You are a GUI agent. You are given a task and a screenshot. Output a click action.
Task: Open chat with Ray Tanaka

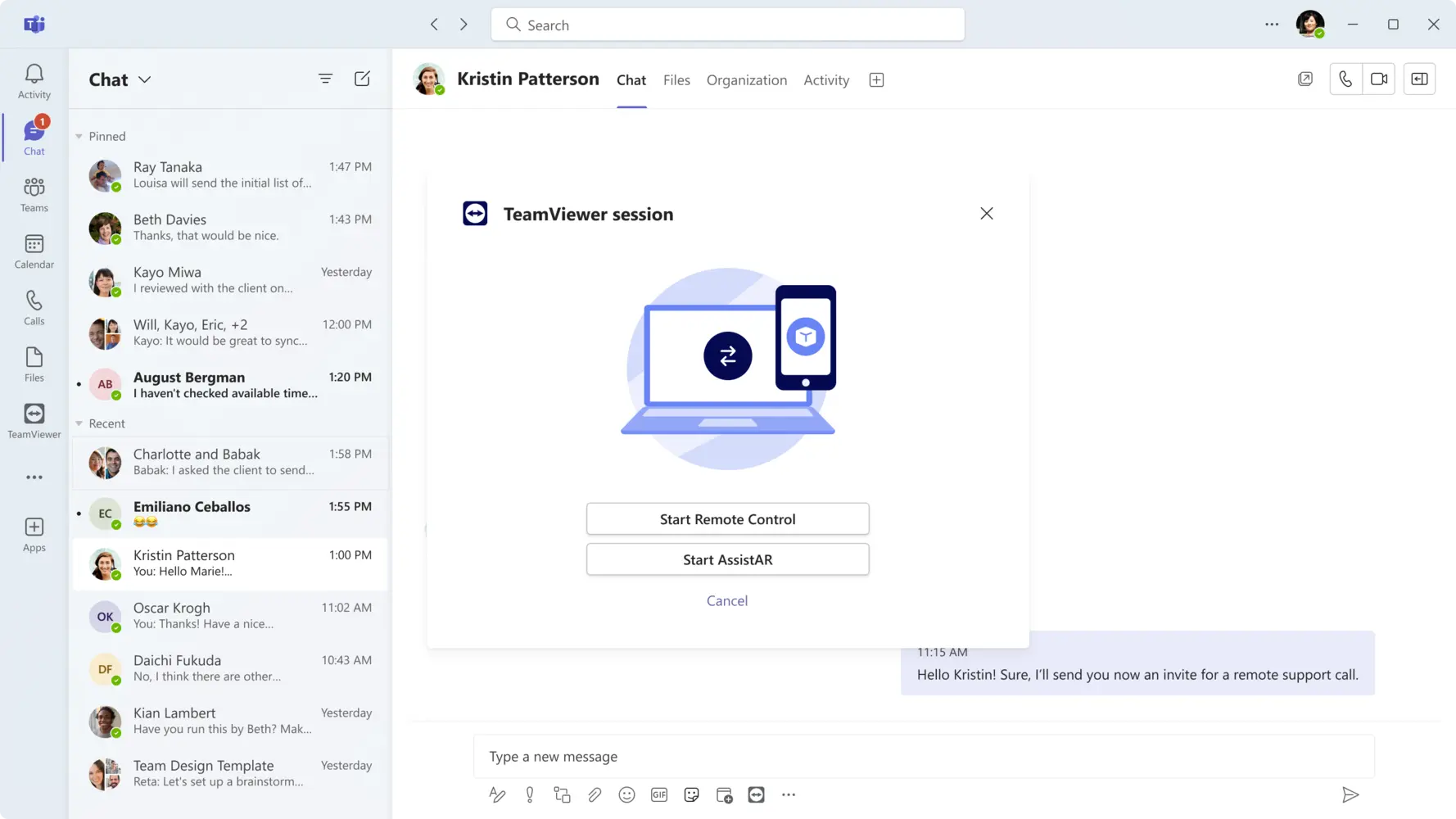pos(231,174)
